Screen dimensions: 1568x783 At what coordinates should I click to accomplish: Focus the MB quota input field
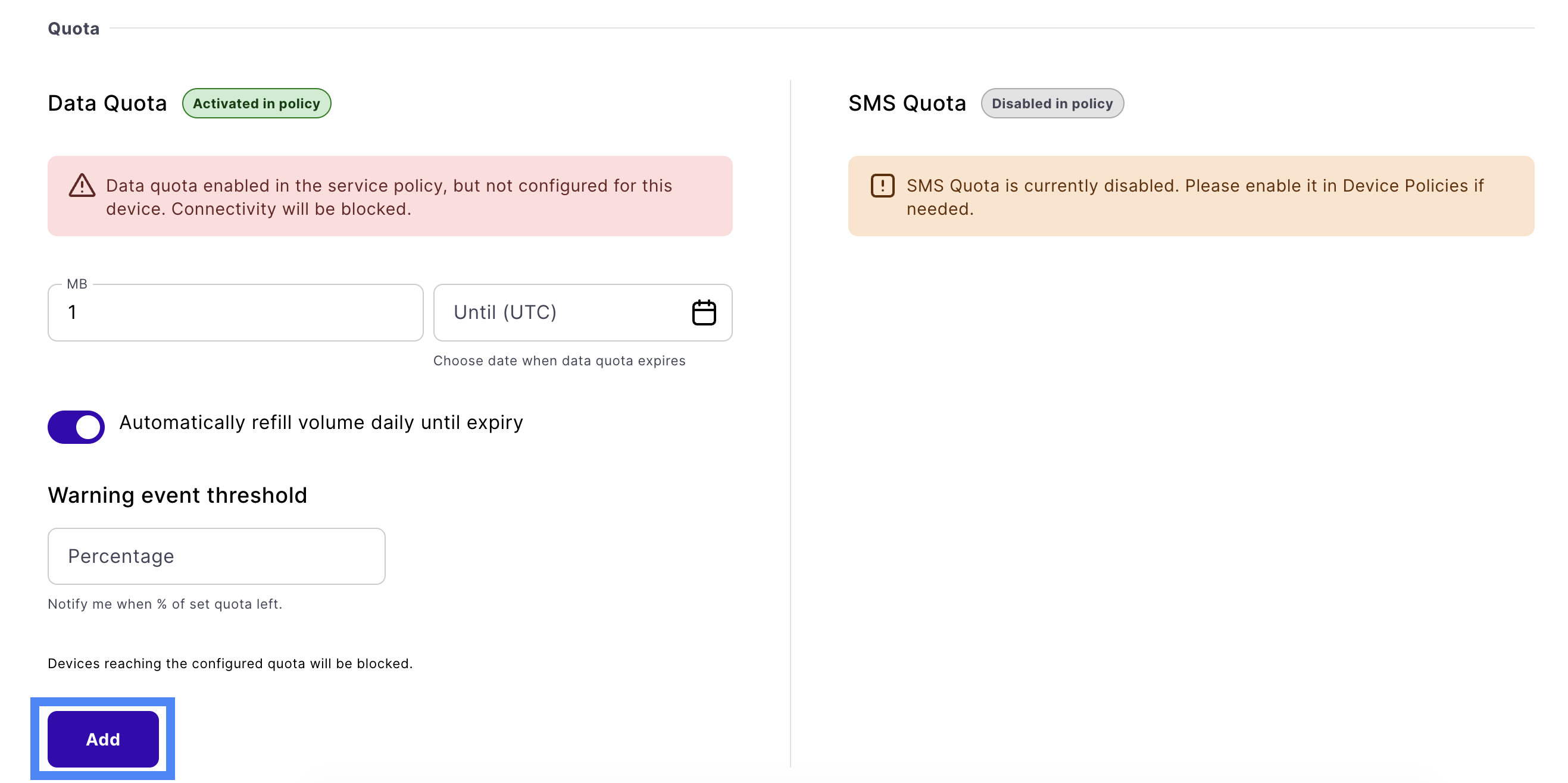tap(236, 313)
